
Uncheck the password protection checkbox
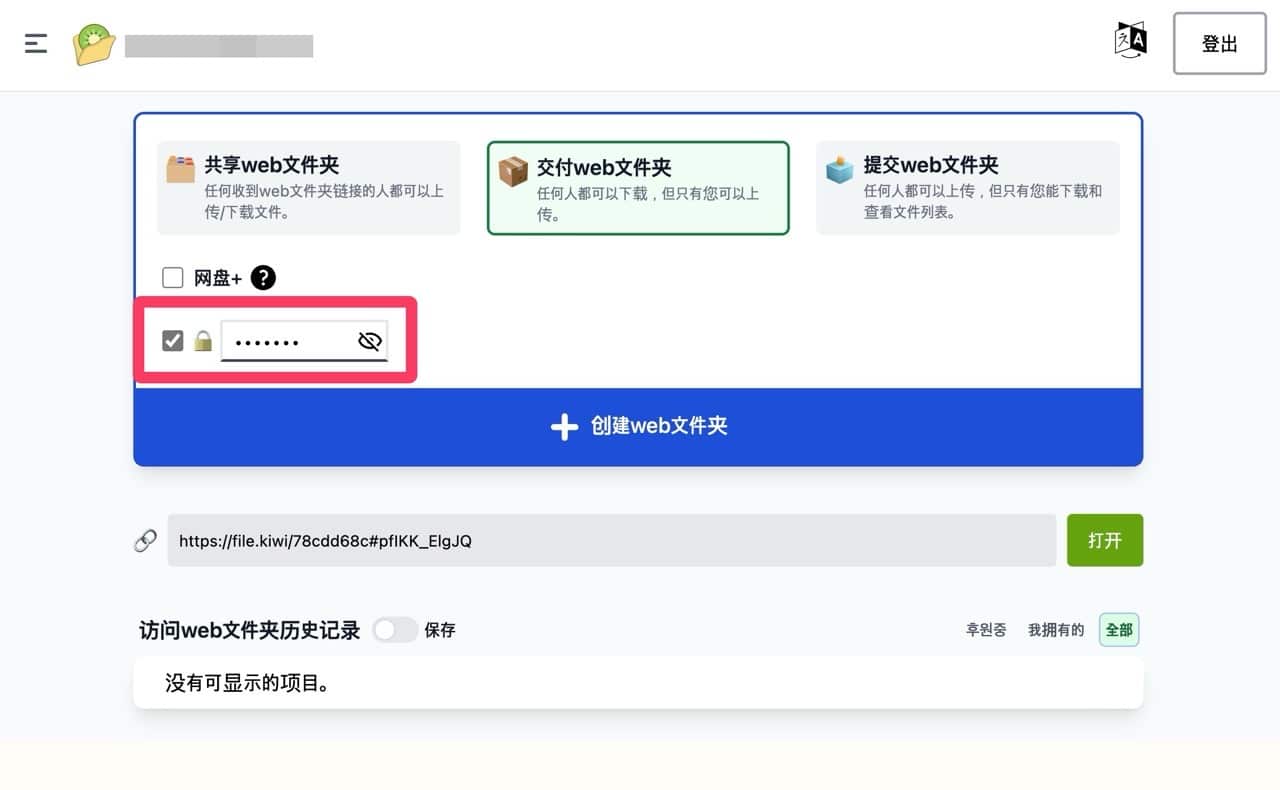(x=172, y=340)
